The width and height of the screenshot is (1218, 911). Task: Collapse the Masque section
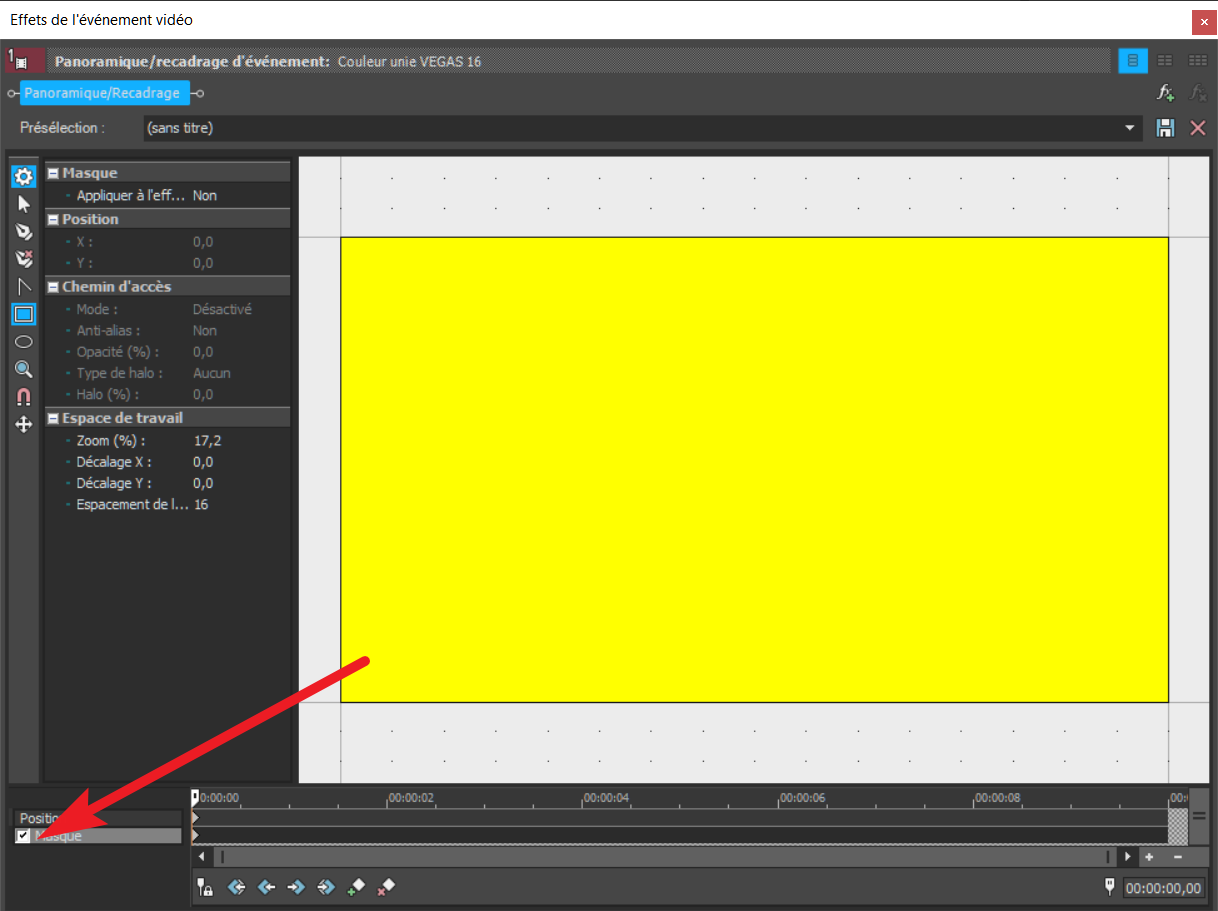click(x=54, y=173)
